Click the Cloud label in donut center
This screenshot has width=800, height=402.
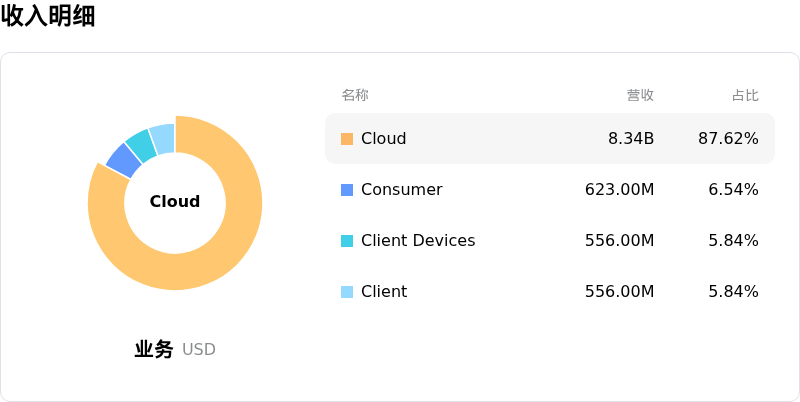coord(175,202)
